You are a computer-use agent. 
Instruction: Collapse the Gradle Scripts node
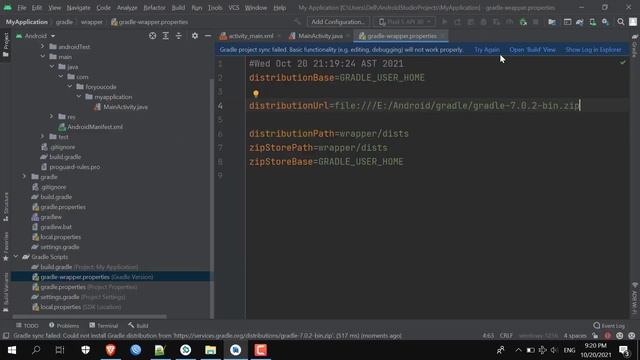tap(16, 256)
